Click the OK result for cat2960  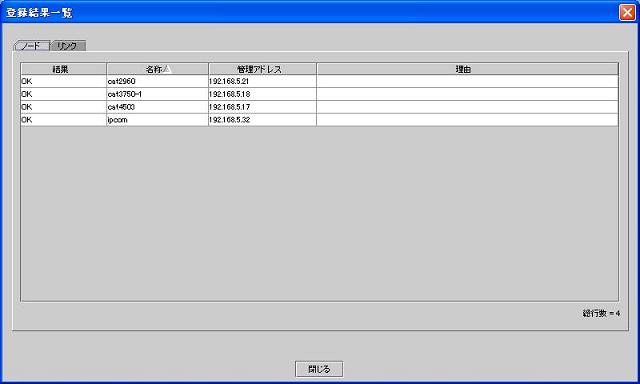click(64, 81)
